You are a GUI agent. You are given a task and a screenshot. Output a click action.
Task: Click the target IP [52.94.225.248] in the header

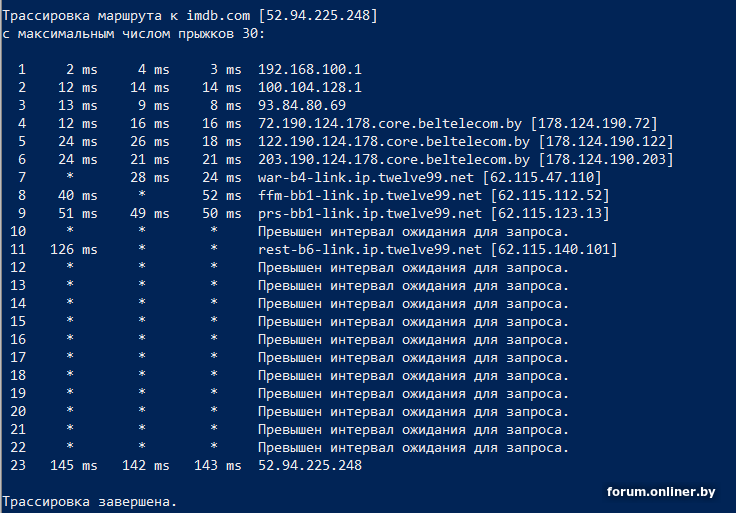[x=318, y=15]
